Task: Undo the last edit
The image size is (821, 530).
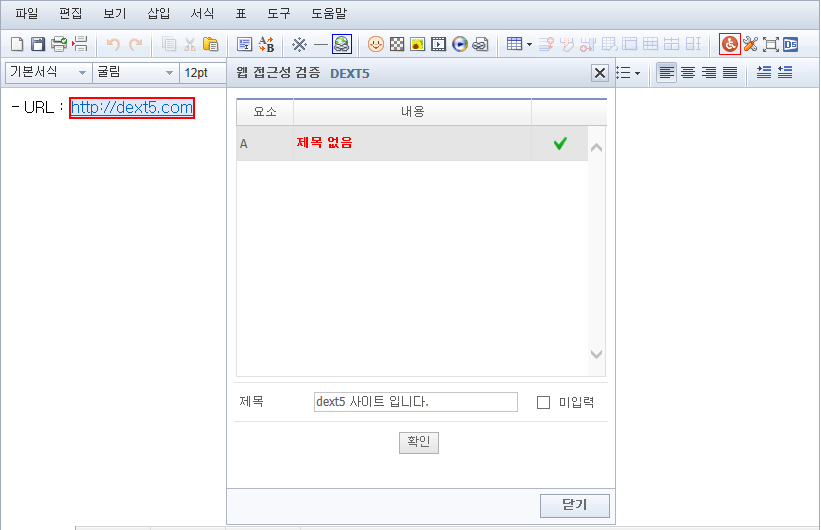Action: coord(113,45)
